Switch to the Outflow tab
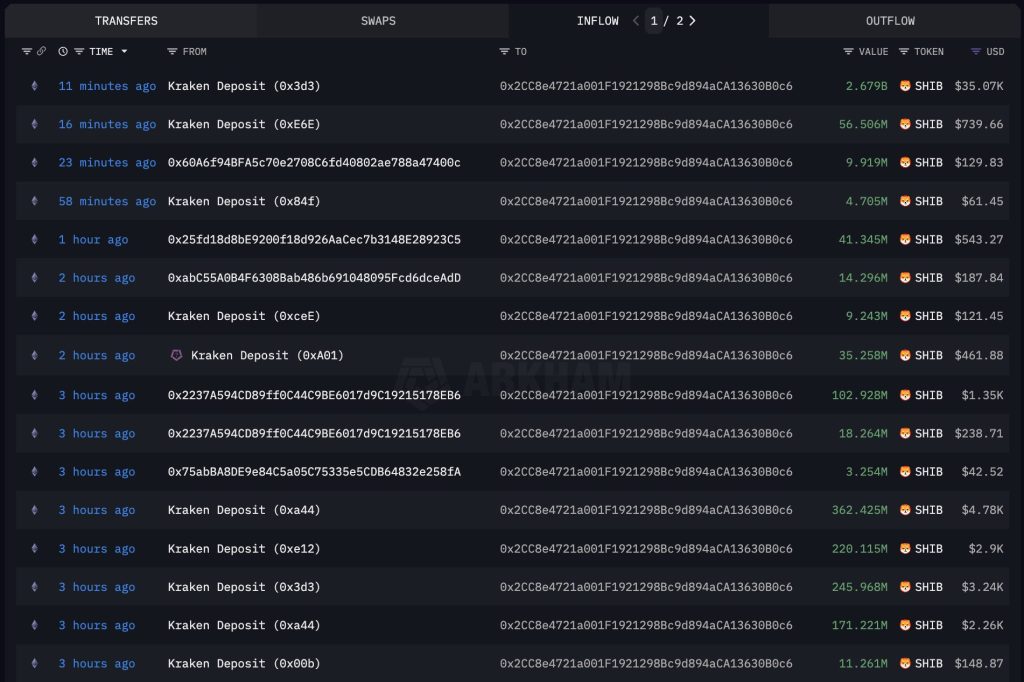Viewport: 1024px width, 682px height. tap(890, 21)
